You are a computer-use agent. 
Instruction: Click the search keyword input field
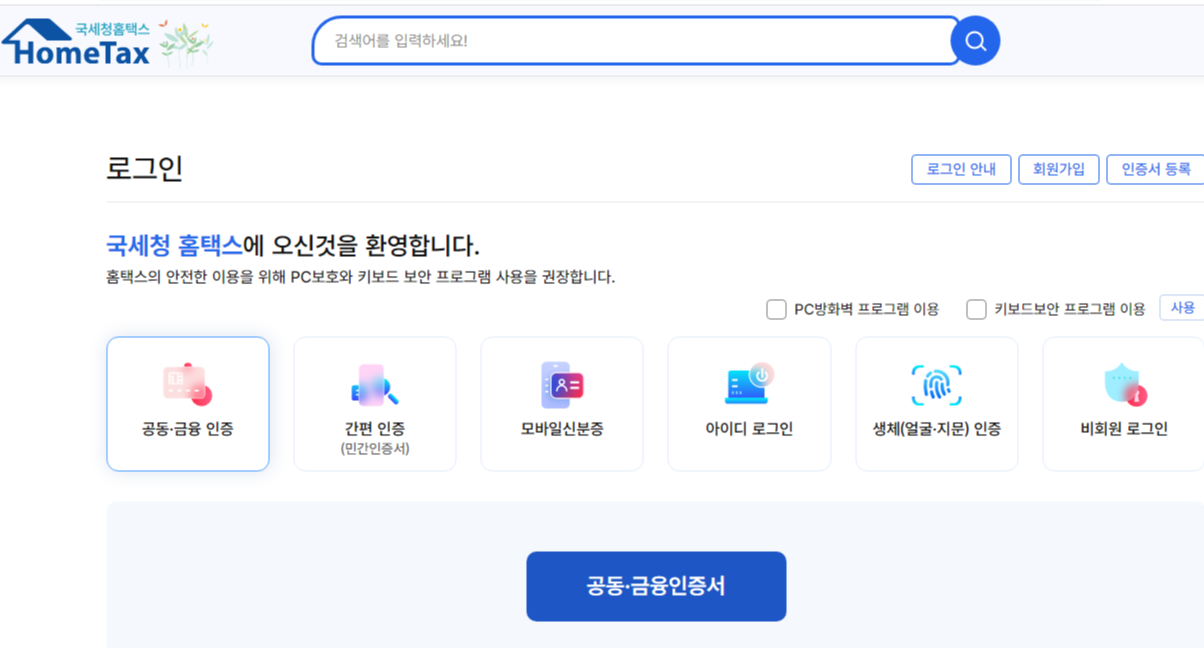[x=636, y=41]
